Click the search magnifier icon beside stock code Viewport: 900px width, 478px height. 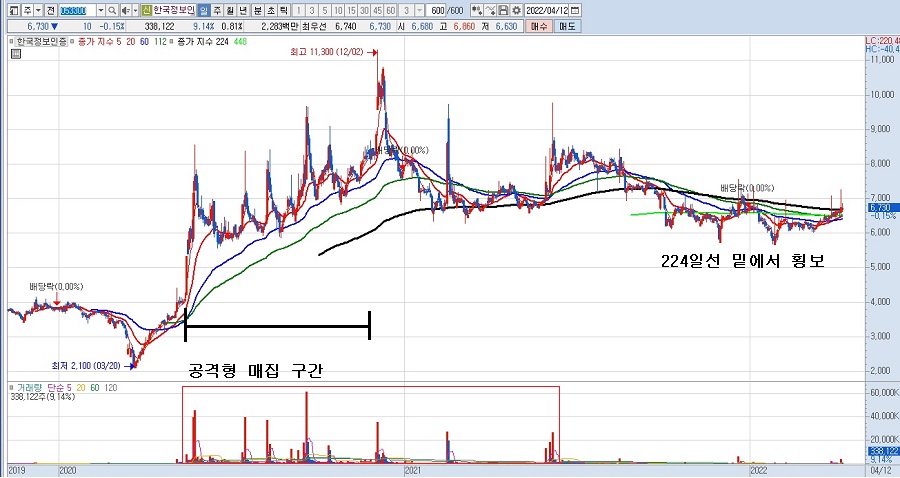tap(112, 10)
